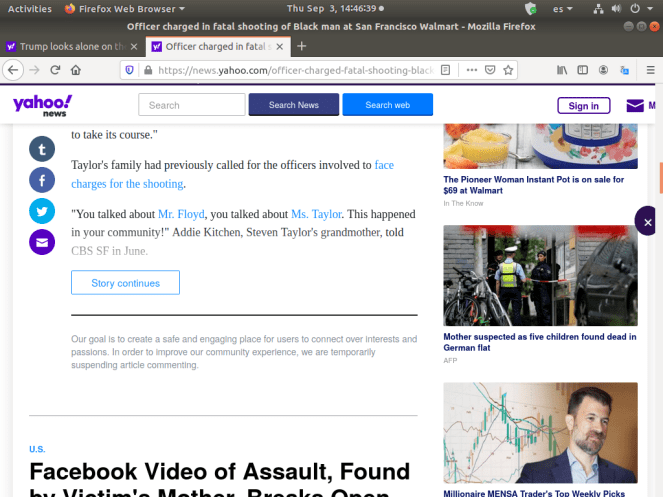Open Activities overview
The width and height of the screenshot is (663, 497).
(30, 8)
